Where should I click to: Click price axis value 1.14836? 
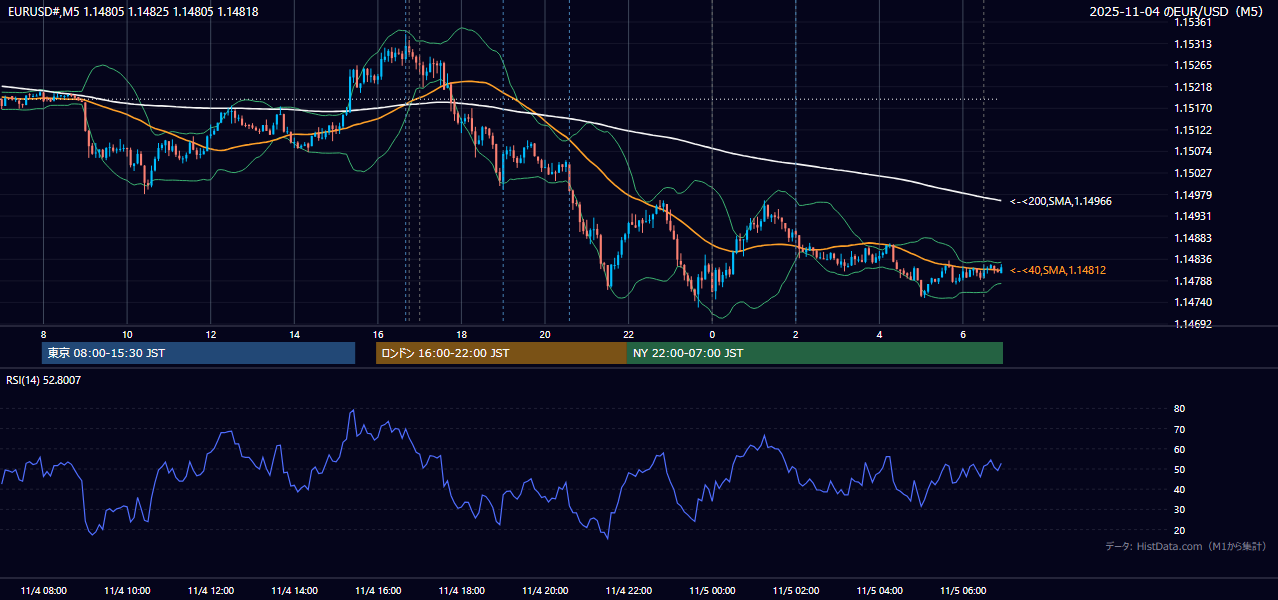[1192, 259]
